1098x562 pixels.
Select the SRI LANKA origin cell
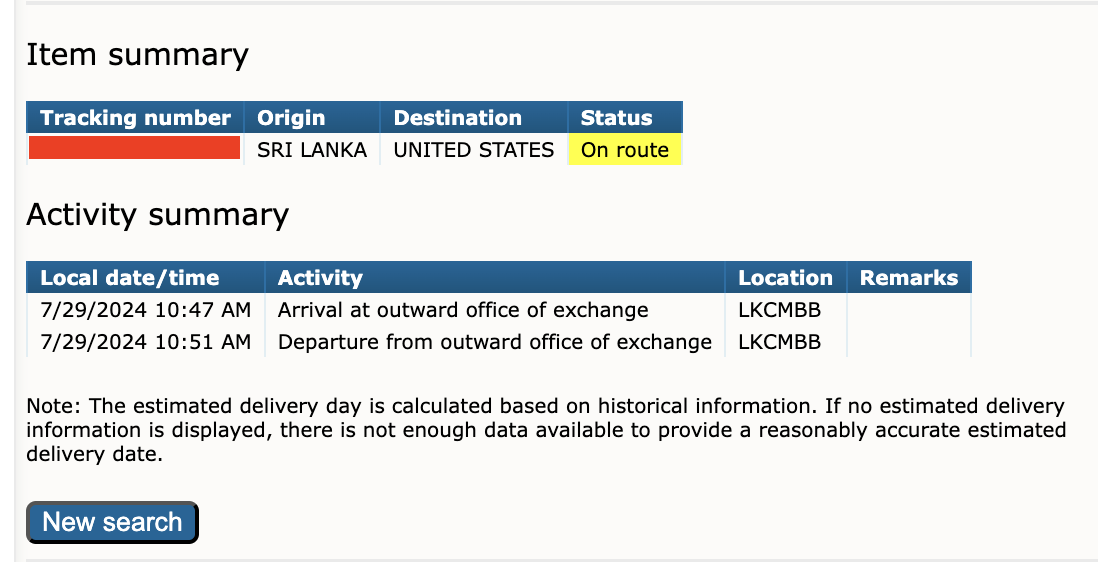pos(312,150)
